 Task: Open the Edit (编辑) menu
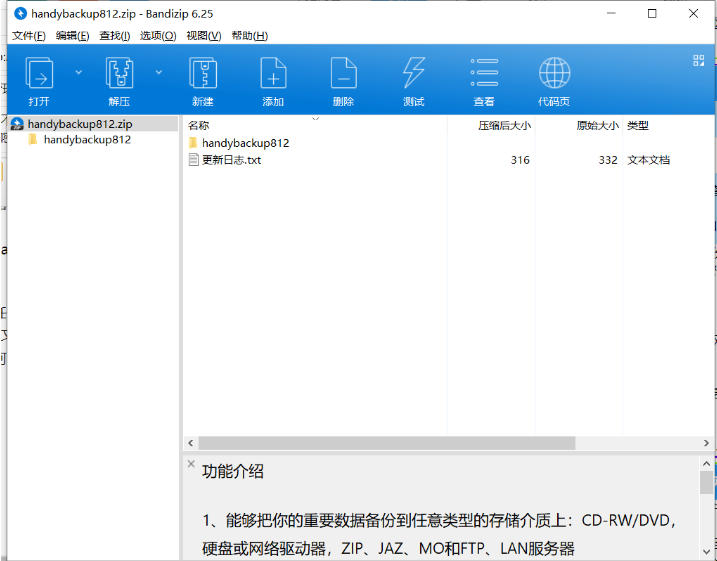(x=72, y=36)
